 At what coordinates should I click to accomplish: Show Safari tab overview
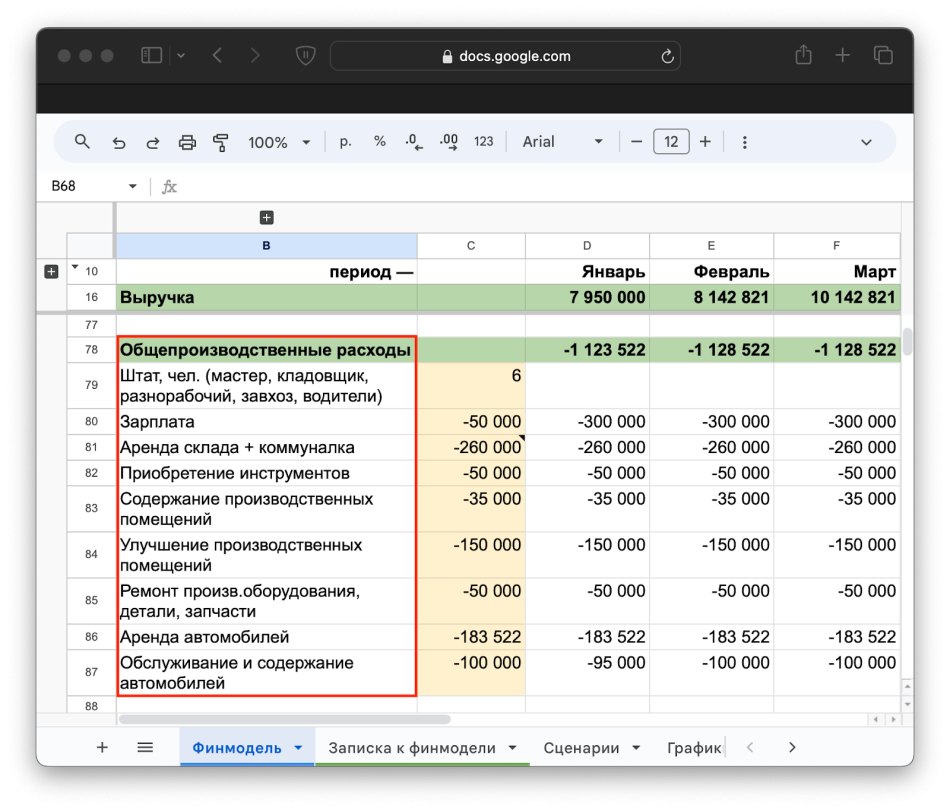click(x=883, y=56)
